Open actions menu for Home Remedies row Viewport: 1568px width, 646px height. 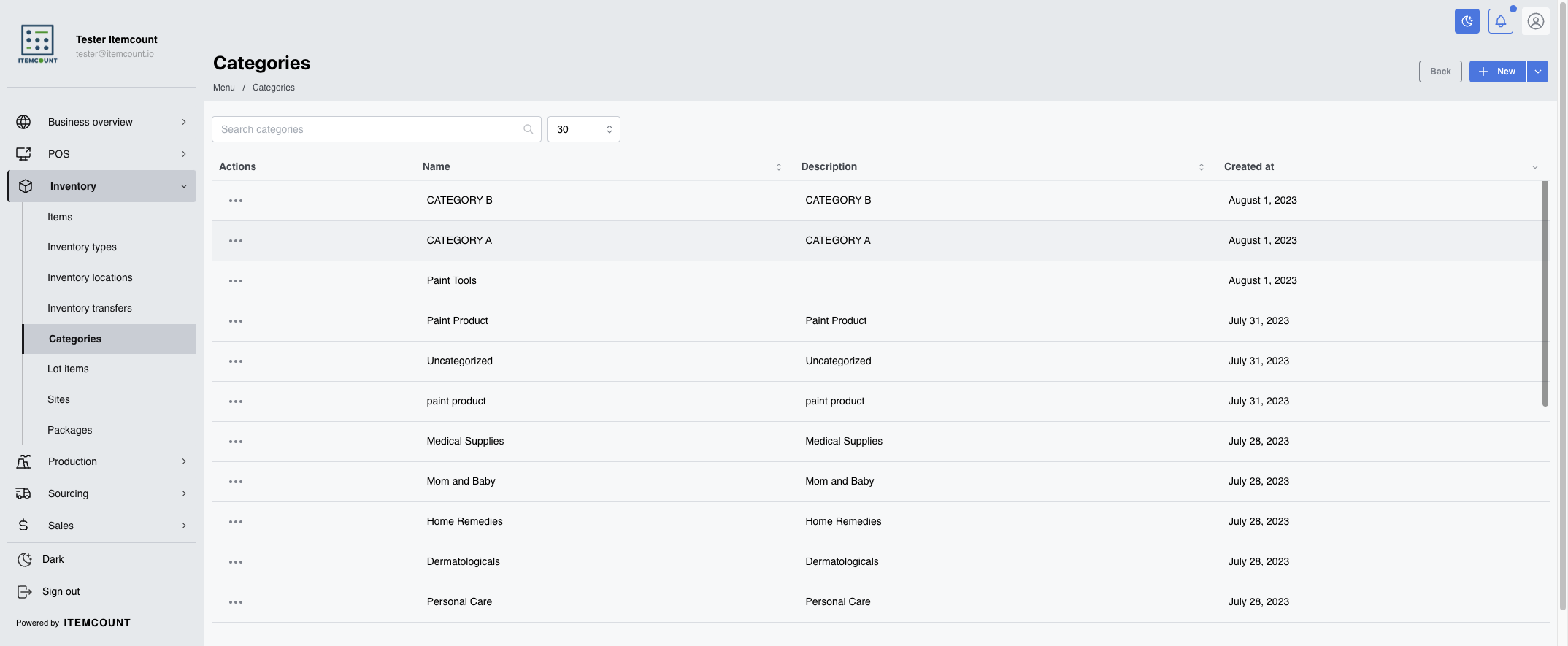(236, 522)
